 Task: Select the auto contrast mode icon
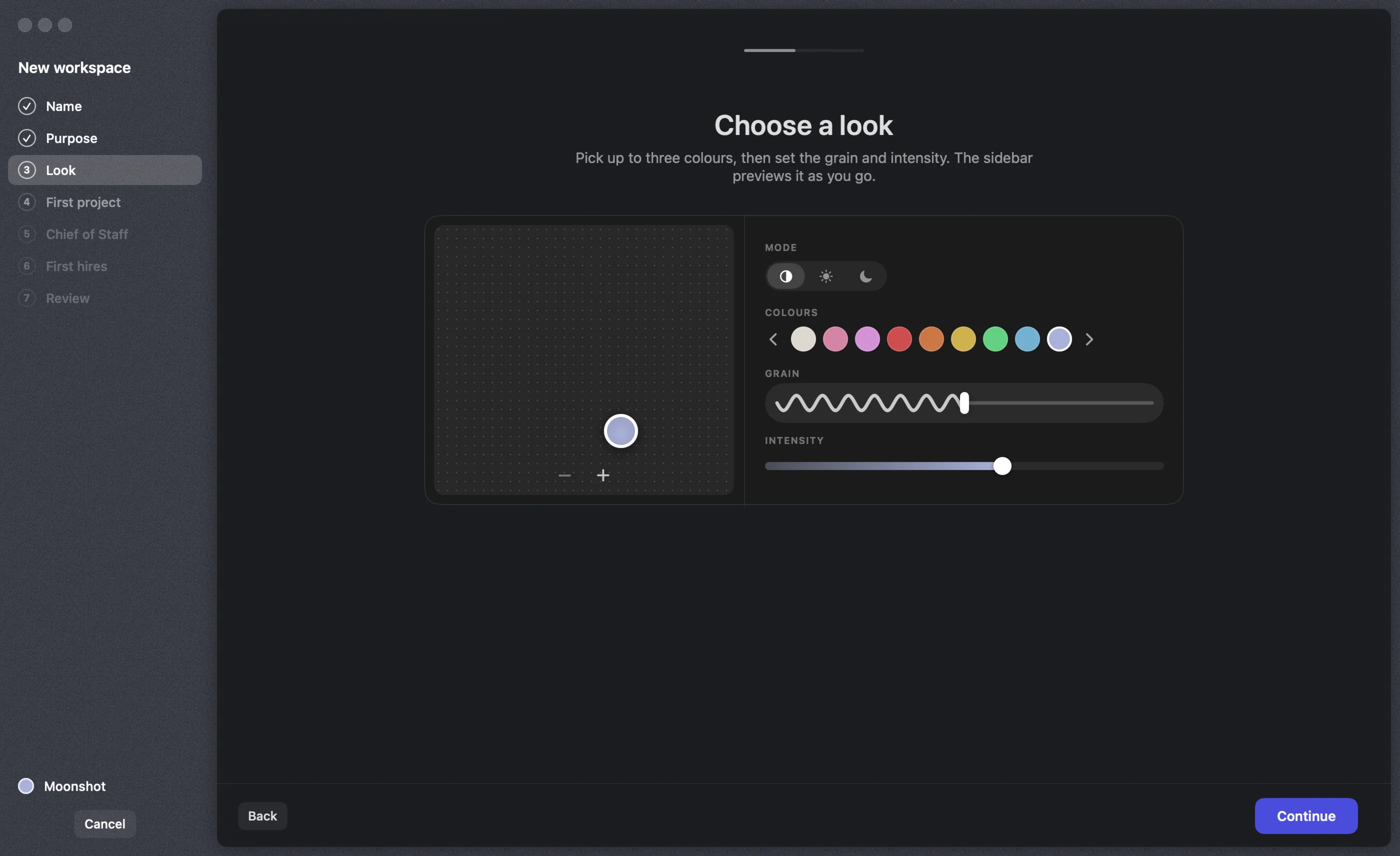[785, 276]
